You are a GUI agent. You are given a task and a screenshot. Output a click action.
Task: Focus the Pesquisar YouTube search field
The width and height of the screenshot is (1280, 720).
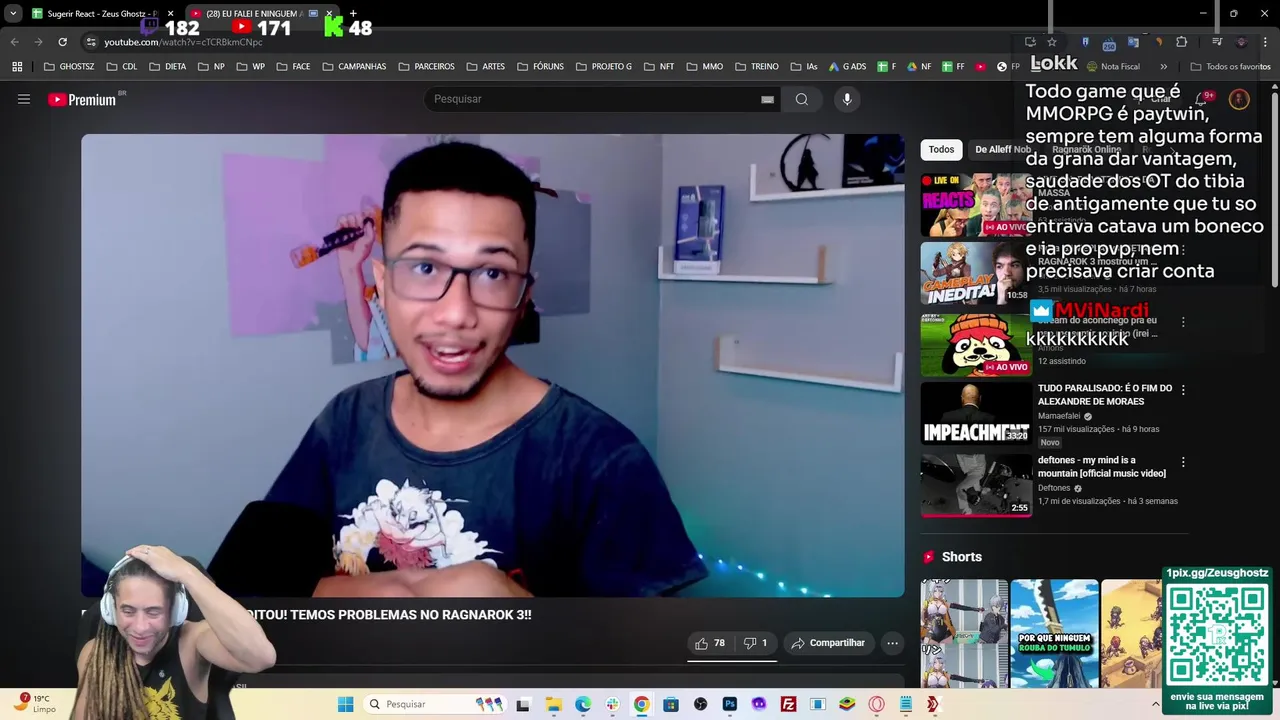pyautogui.click(x=595, y=99)
